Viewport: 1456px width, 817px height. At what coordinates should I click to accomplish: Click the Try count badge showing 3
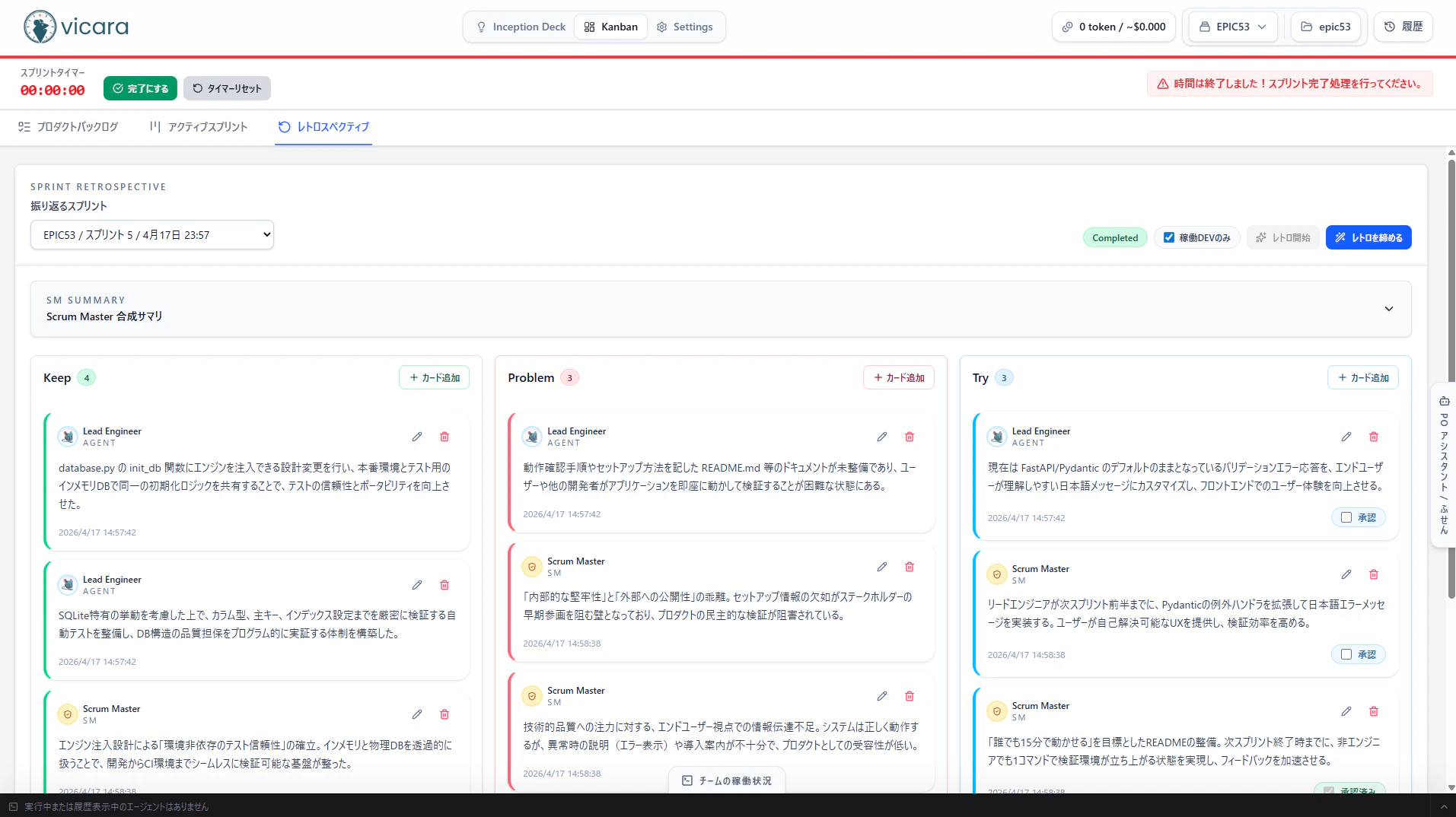[x=1004, y=377]
